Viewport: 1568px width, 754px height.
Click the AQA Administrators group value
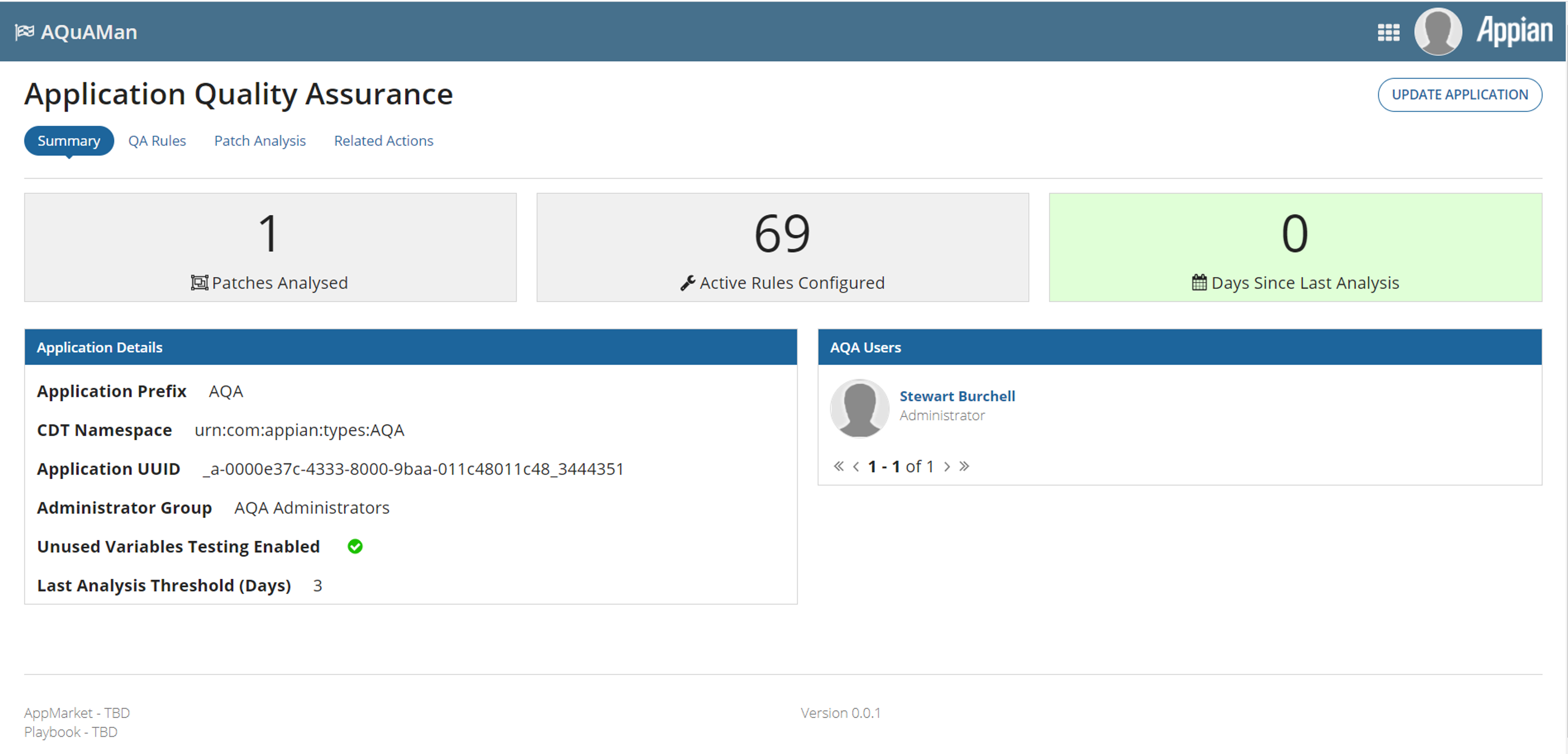[x=312, y=507]
